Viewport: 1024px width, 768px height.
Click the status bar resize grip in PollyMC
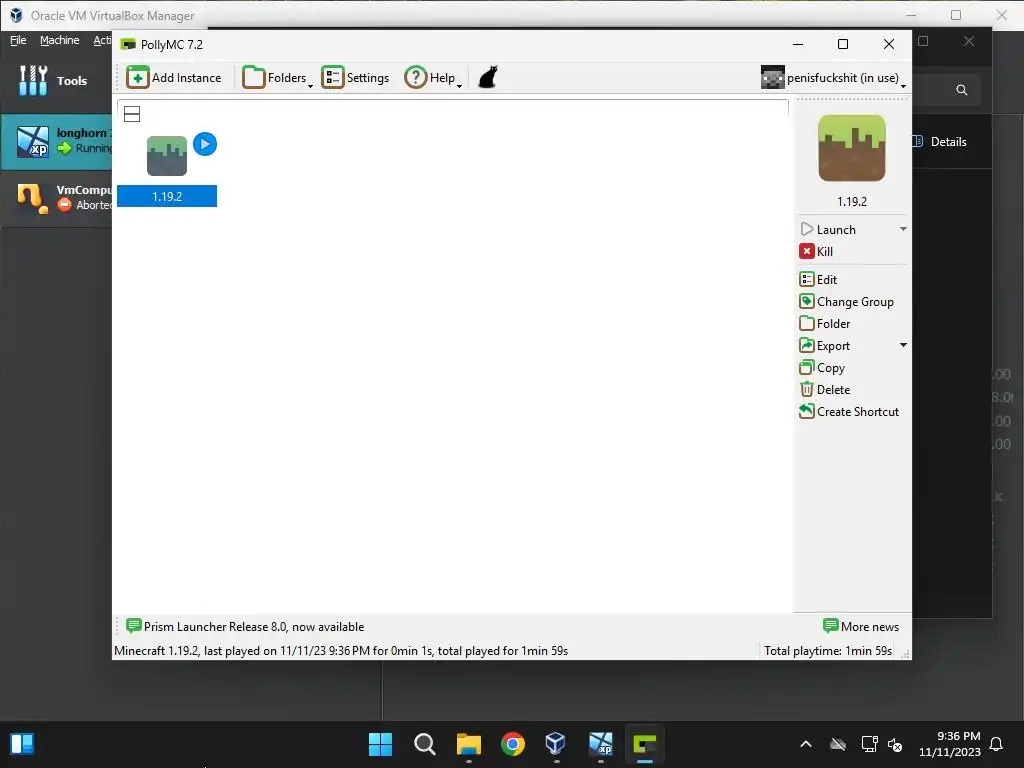pos(905,653)
